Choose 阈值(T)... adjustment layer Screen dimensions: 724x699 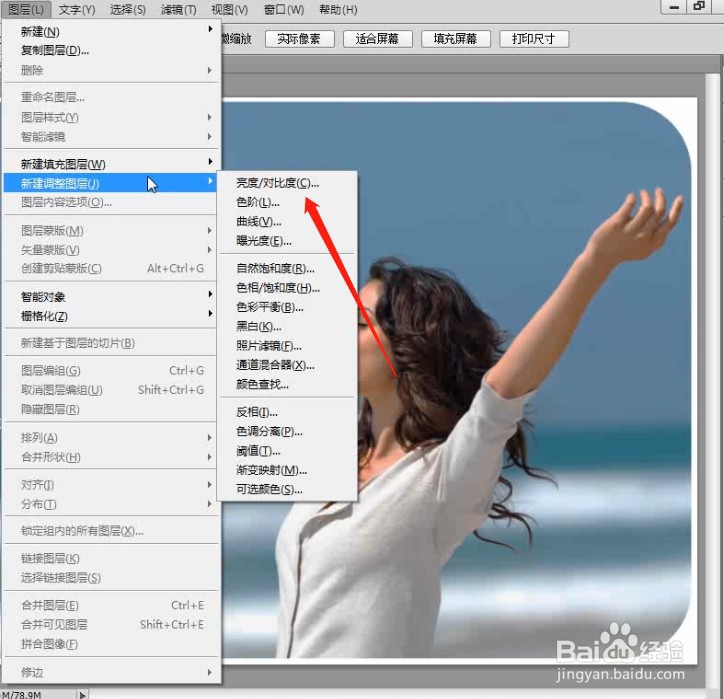pos(287,451)
